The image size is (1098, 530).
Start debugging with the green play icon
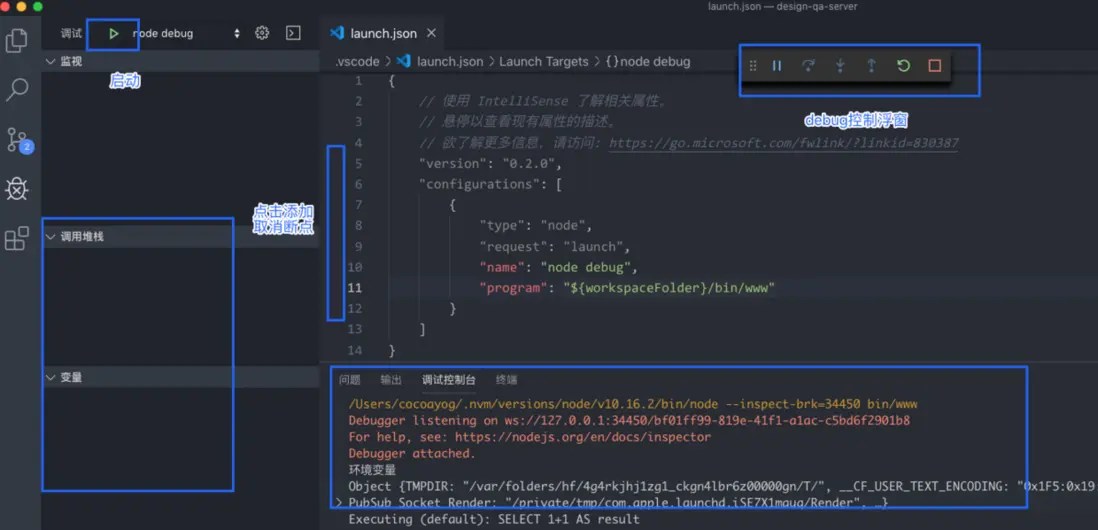click(113, 34)
